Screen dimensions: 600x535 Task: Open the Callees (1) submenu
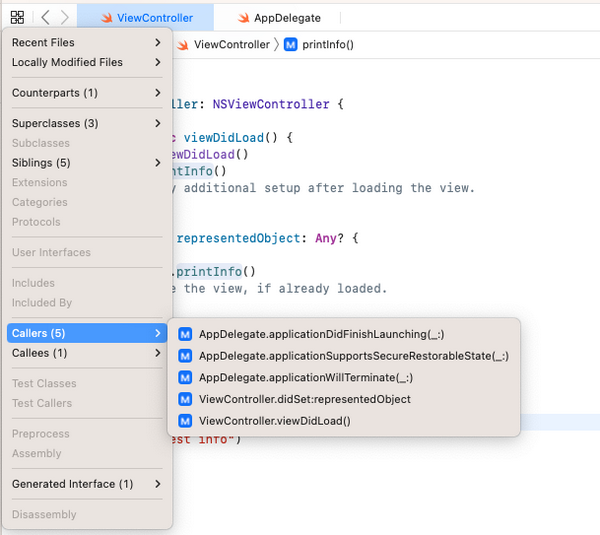click(86, 353)
